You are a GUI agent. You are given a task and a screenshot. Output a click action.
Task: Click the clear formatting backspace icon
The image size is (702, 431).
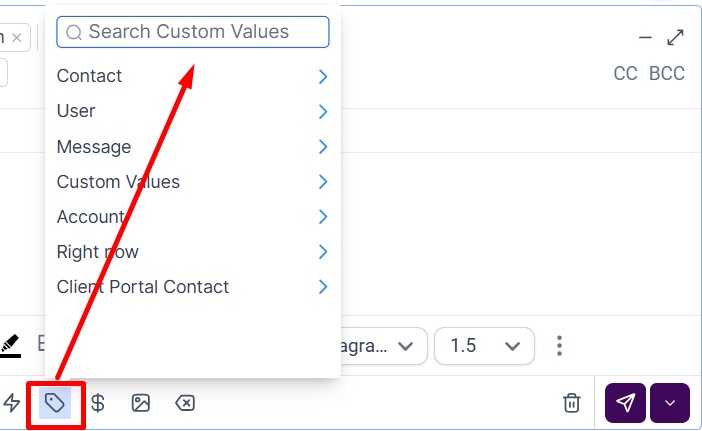pyautogui.click(x=185, y=403)
